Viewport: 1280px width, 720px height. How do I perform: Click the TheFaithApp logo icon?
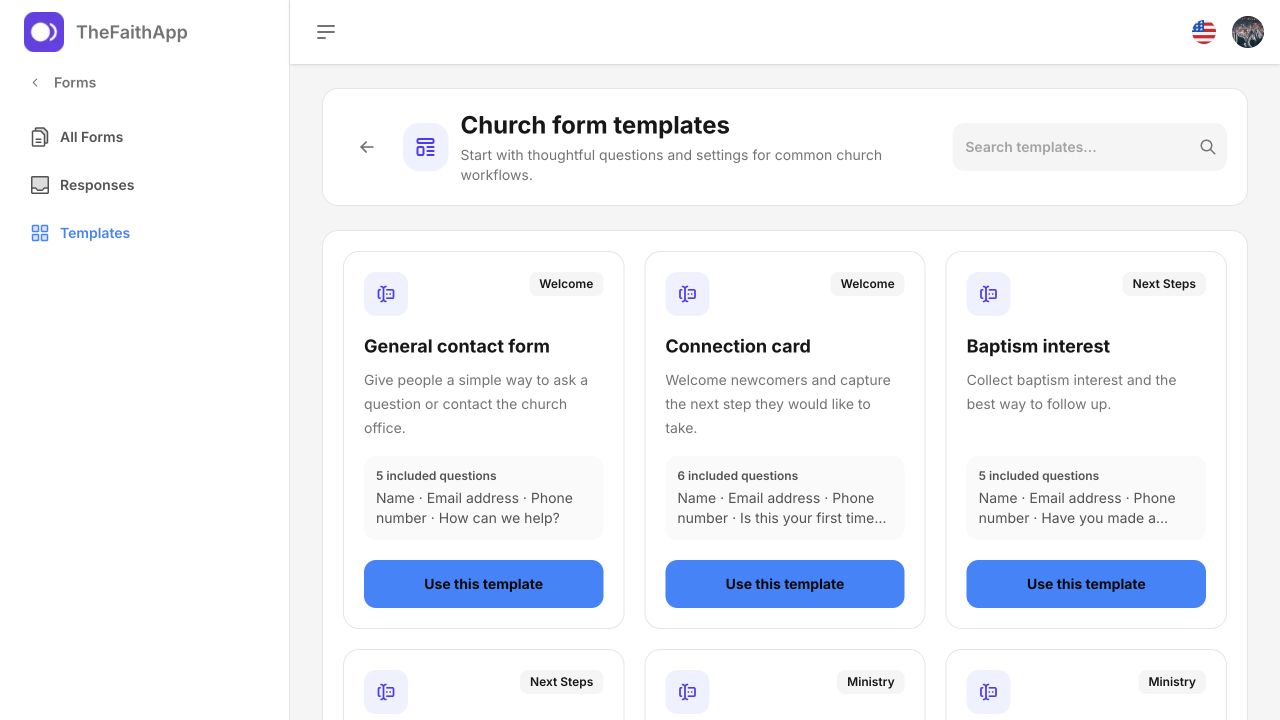(44, 32)
